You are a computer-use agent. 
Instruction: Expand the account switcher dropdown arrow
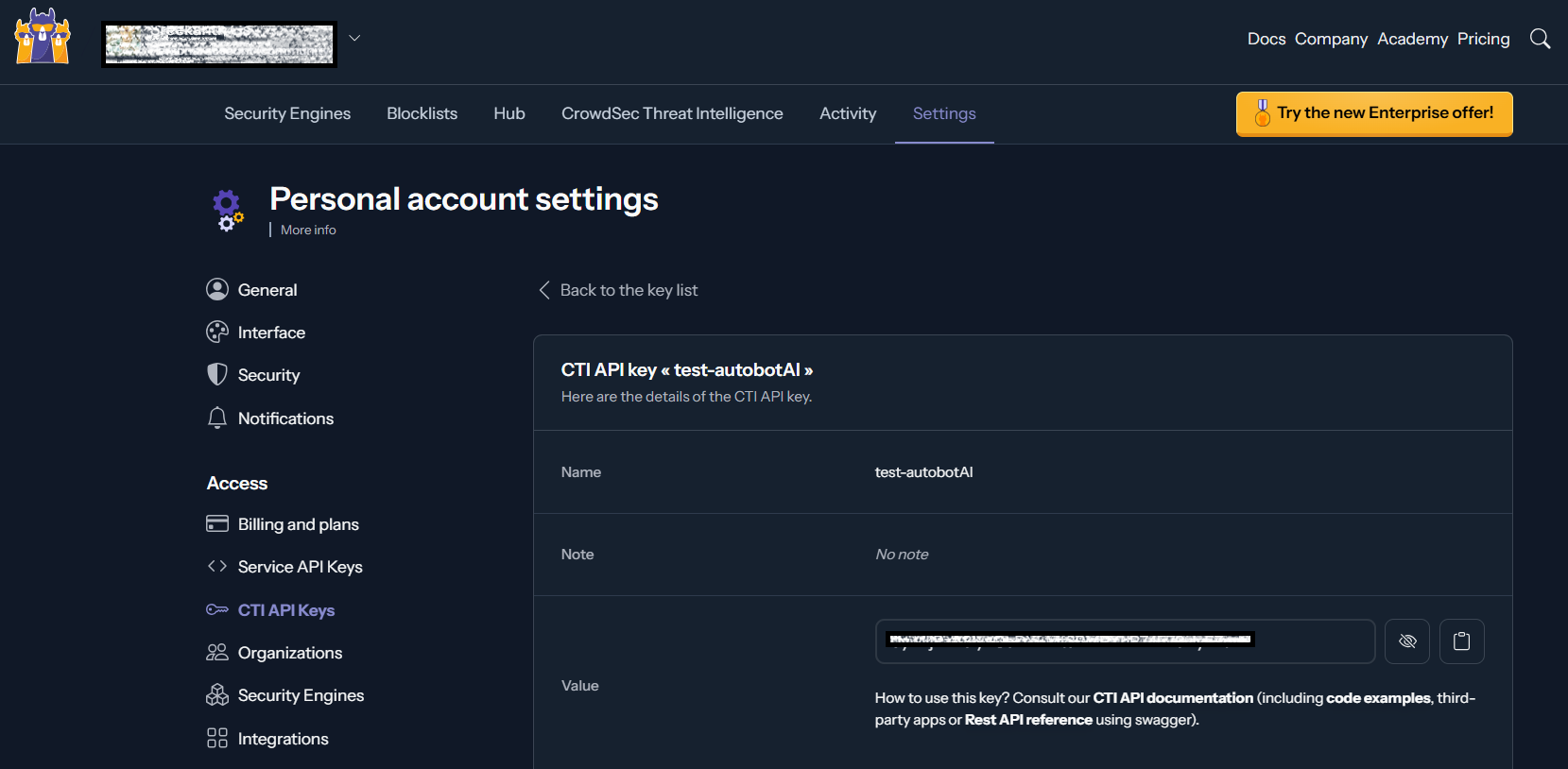354,38
